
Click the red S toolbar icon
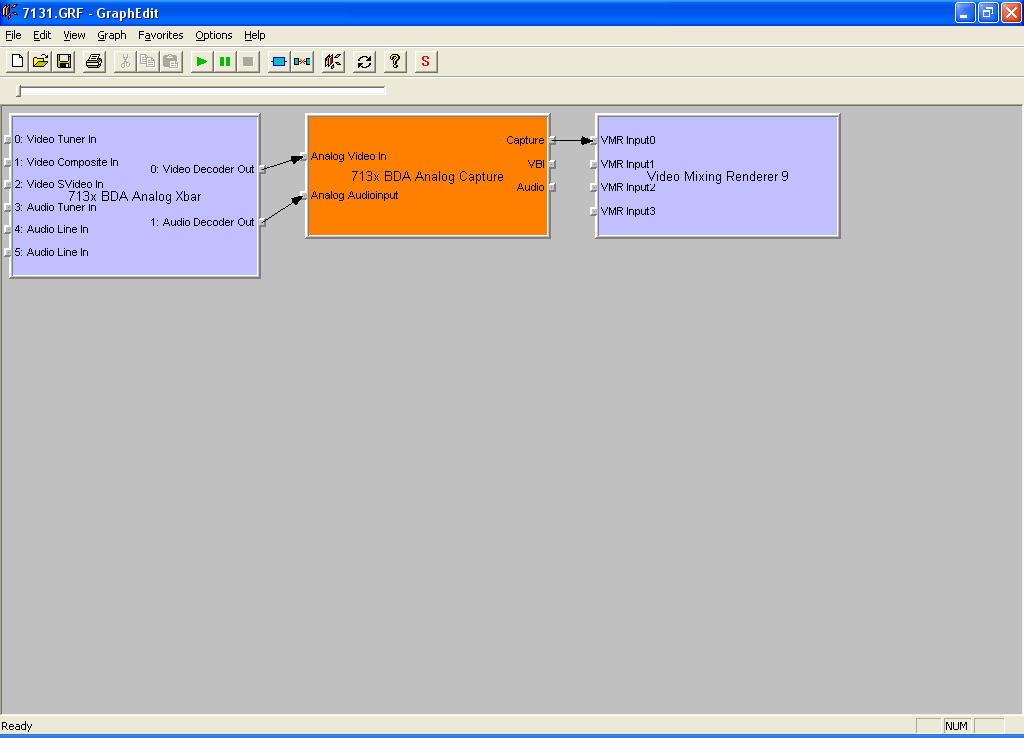[x=426, y=61]
